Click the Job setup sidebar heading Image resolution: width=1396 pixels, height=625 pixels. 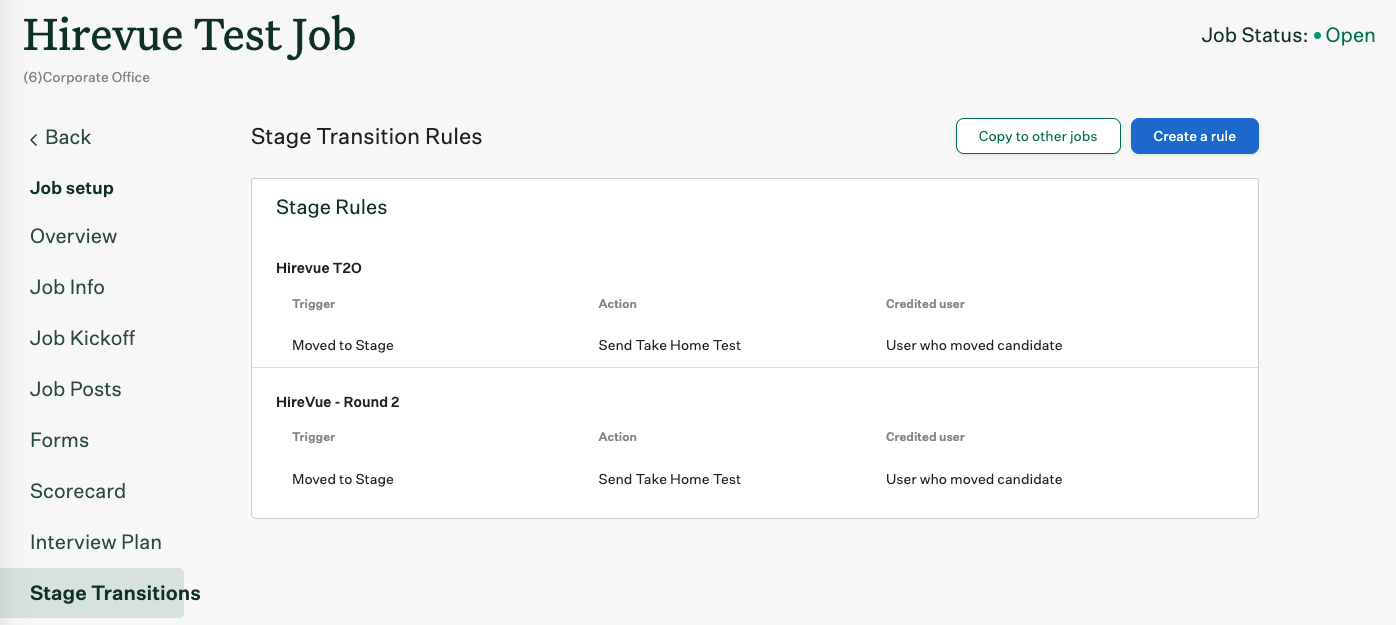[x=71, y=188]
